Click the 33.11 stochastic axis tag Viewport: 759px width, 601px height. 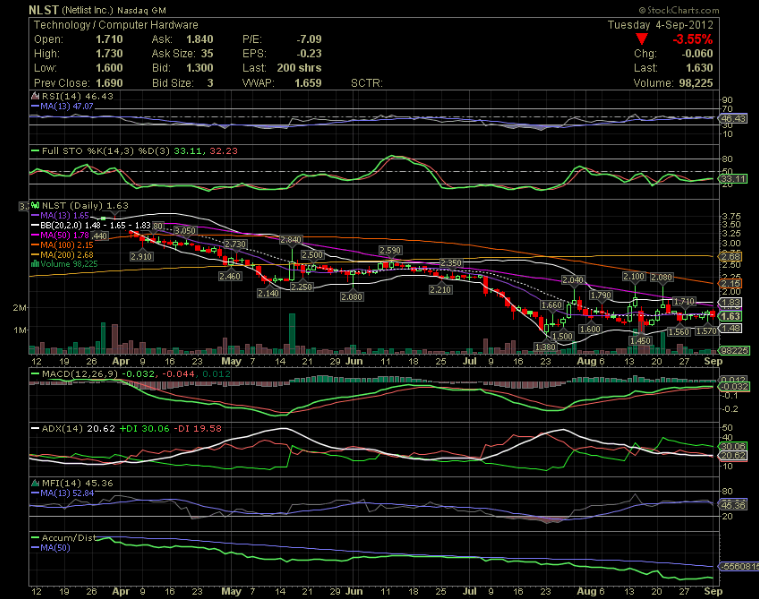733,179
